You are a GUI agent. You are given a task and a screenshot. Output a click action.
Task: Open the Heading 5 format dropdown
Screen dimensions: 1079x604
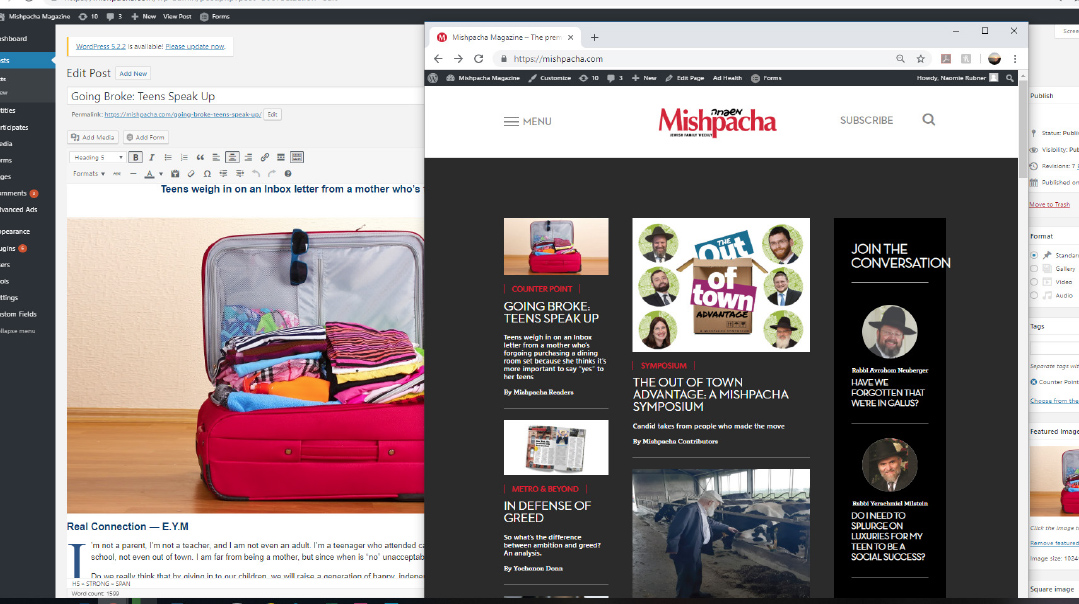[97, 158]
